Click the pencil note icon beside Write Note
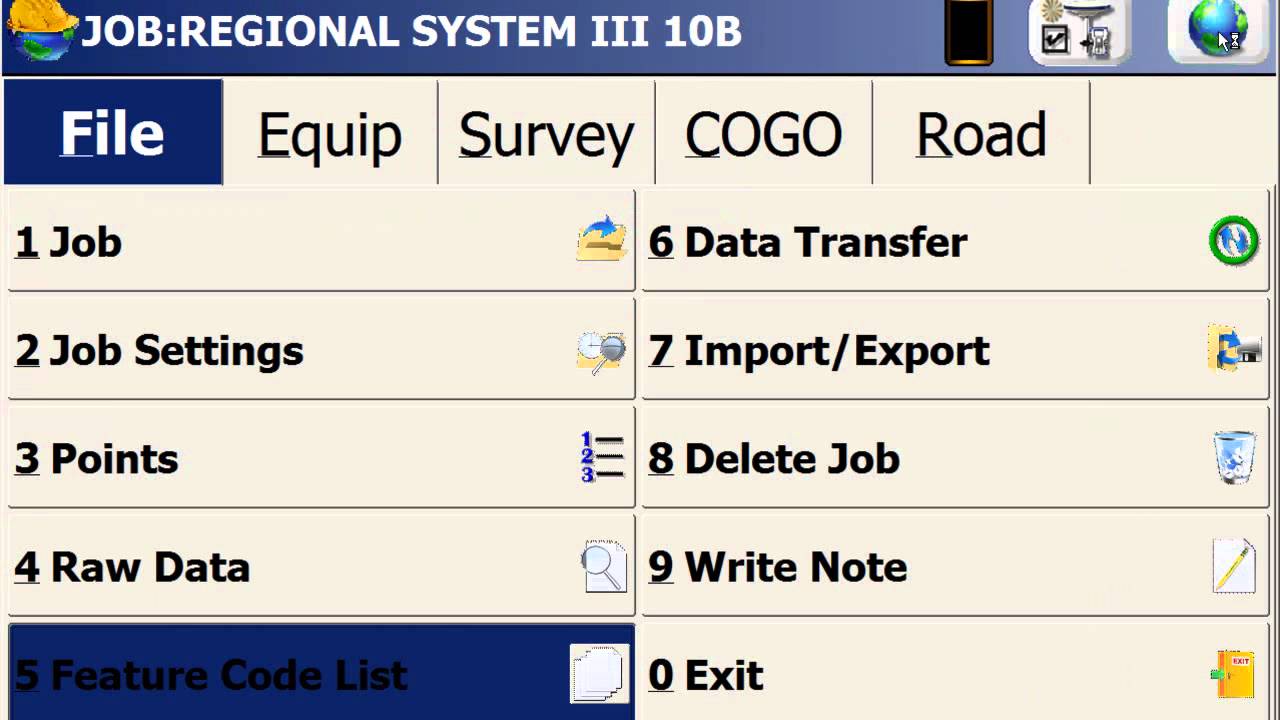This screenshot has width=1280, height=720. tap(1233, 567)
